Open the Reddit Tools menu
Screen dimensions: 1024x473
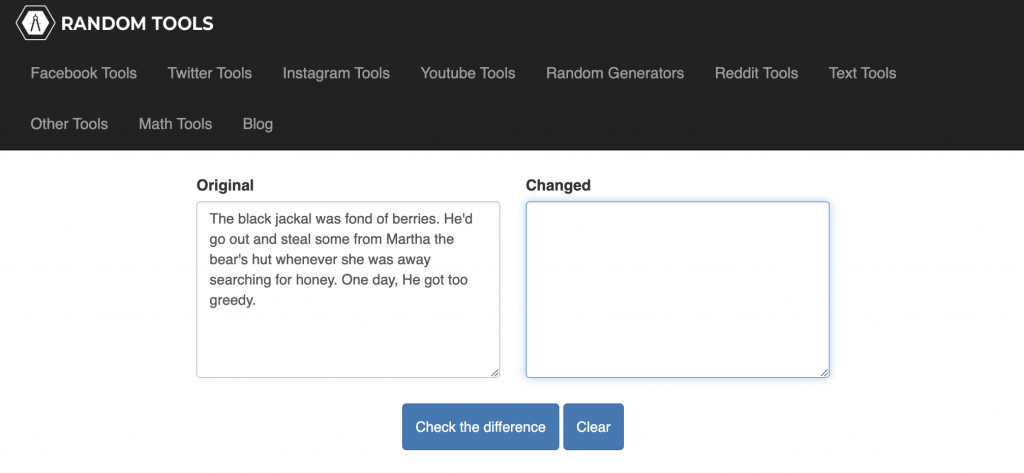click(x=756, y=73)
